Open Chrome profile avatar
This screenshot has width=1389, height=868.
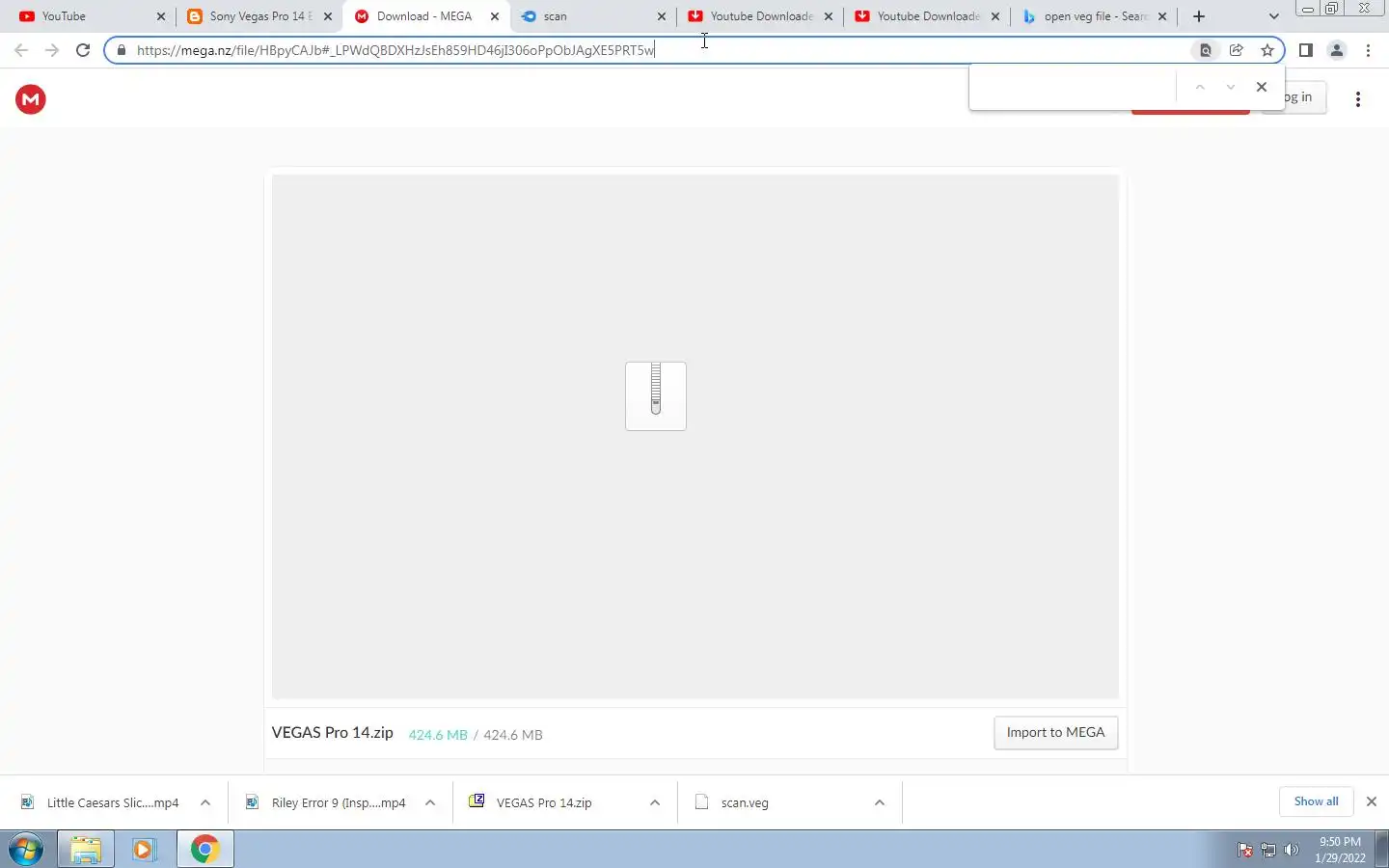coord(1337,50)
